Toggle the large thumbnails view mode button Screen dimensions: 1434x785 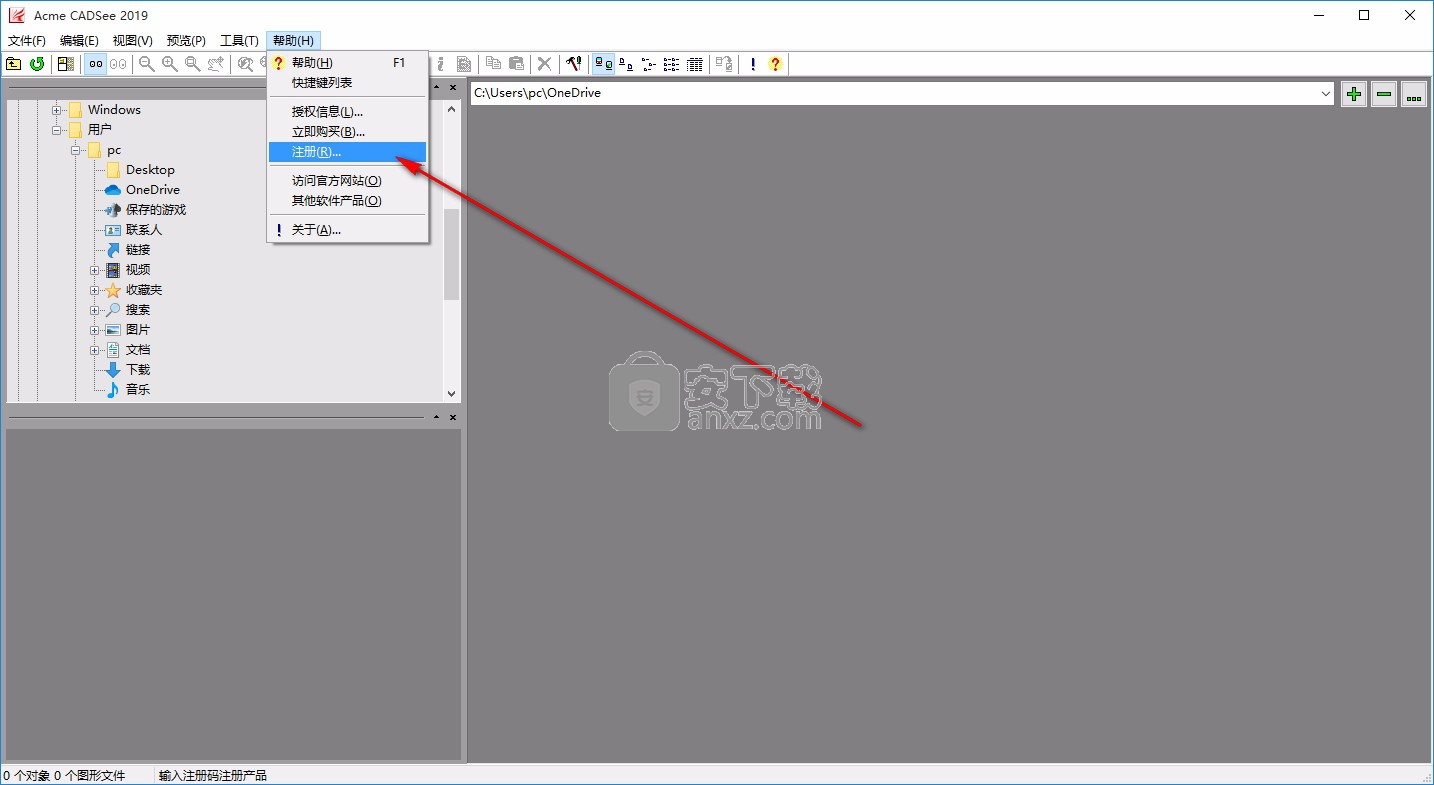click(x=602, y=64)
